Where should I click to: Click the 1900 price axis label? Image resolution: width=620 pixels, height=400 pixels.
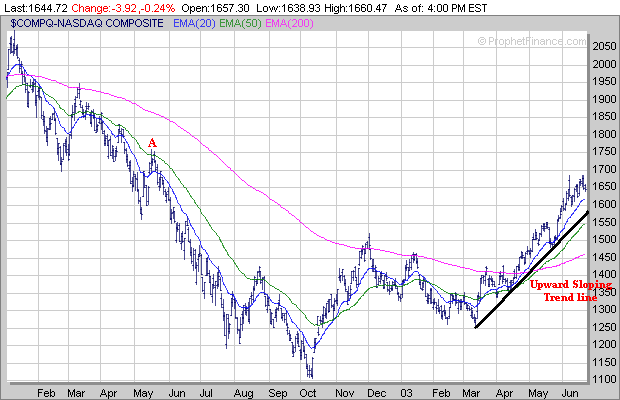point(604,99)
